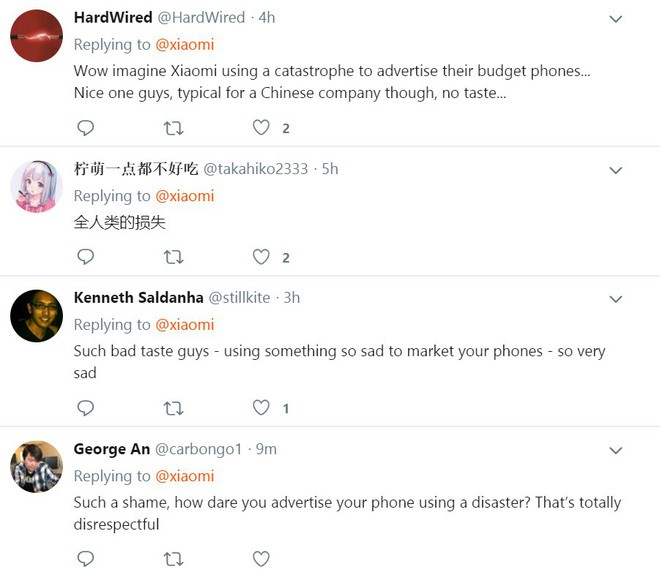Like HardWired's tweet
This screenshot has height=572, width=660.
[x=261, y=128]
